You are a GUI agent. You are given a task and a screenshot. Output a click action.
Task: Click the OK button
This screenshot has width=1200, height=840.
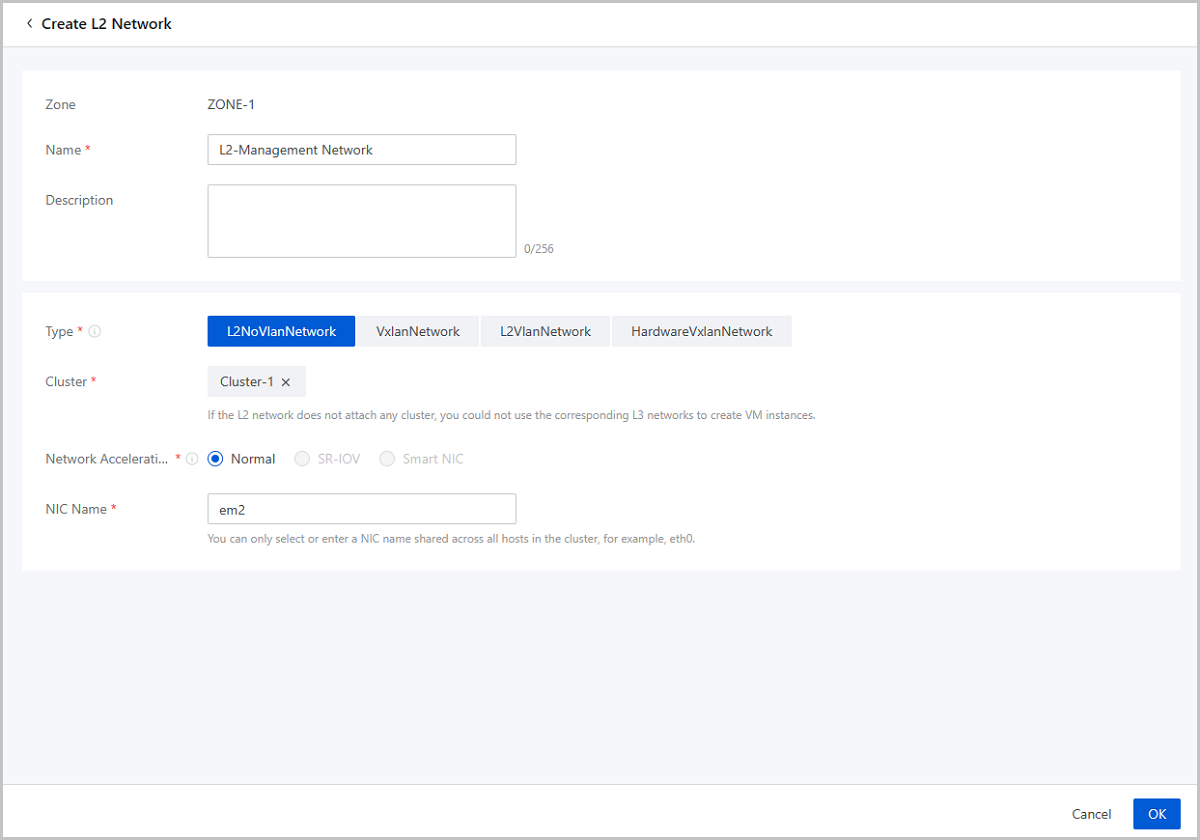click(x=1157, y=814)
